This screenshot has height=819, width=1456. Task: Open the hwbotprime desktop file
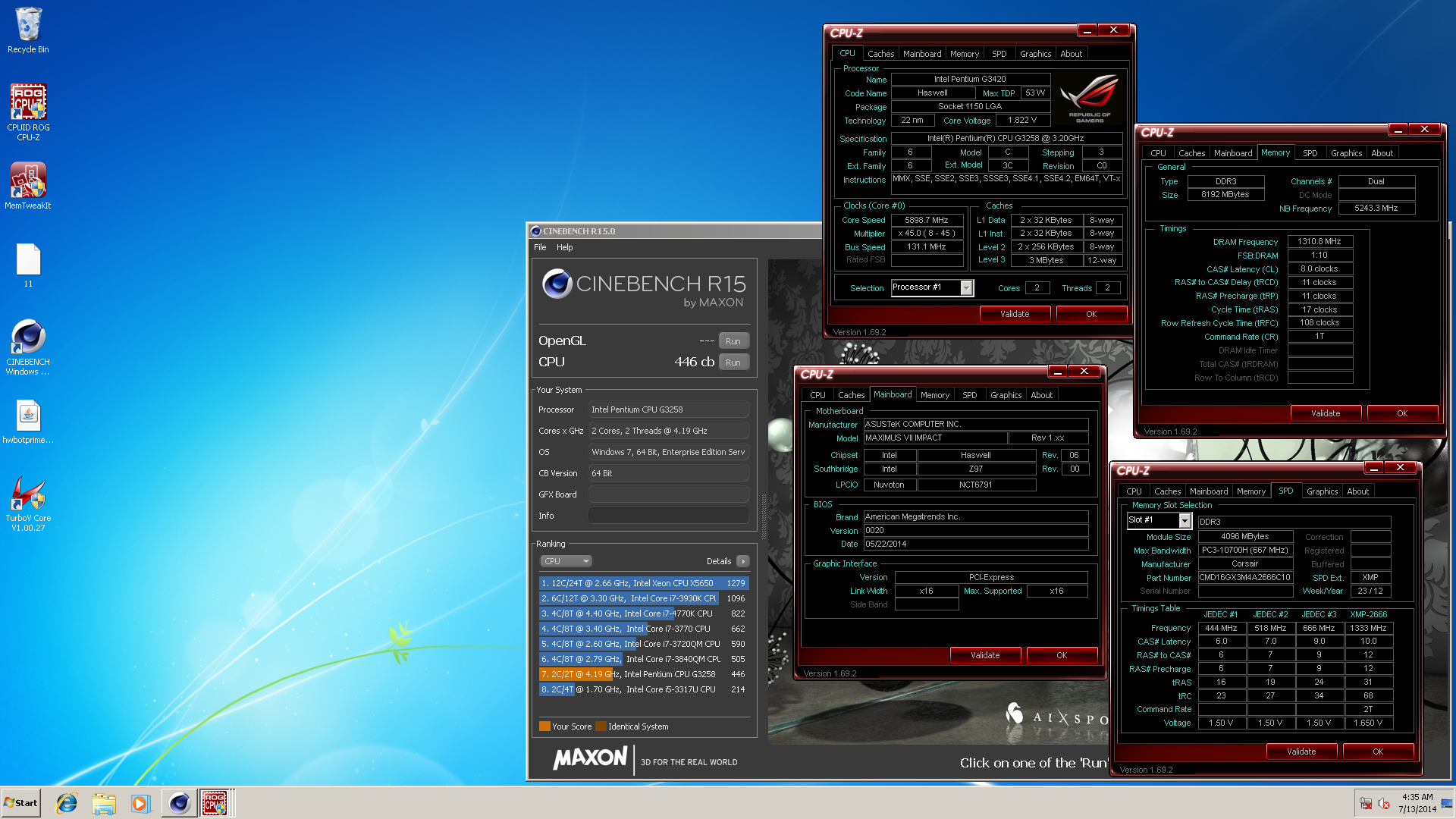point(28,422)
